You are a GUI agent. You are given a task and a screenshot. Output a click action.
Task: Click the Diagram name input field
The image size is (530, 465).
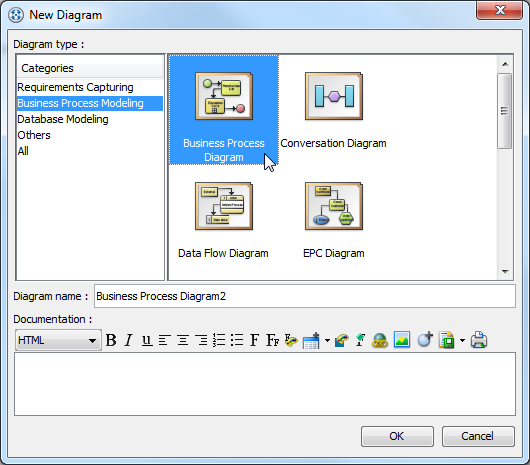305,296
